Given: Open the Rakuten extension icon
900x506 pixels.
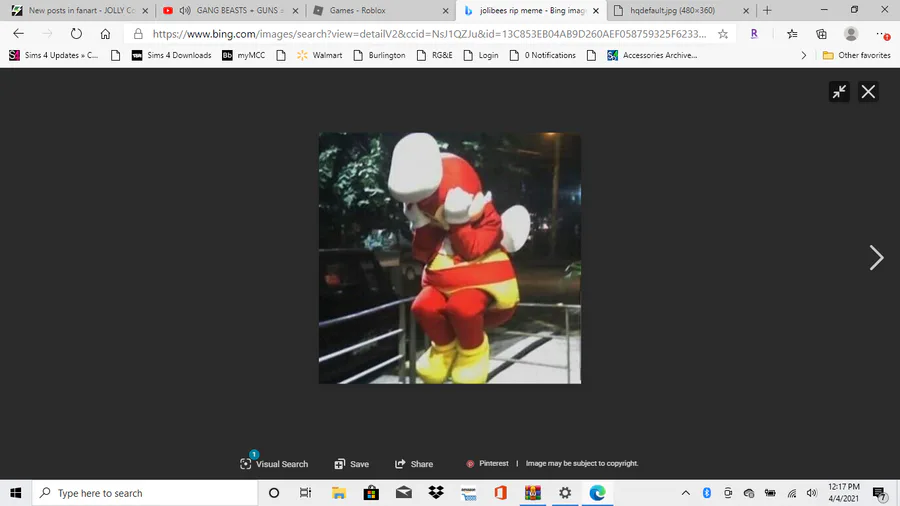Looking at the screenshot, I should point(754,34).
